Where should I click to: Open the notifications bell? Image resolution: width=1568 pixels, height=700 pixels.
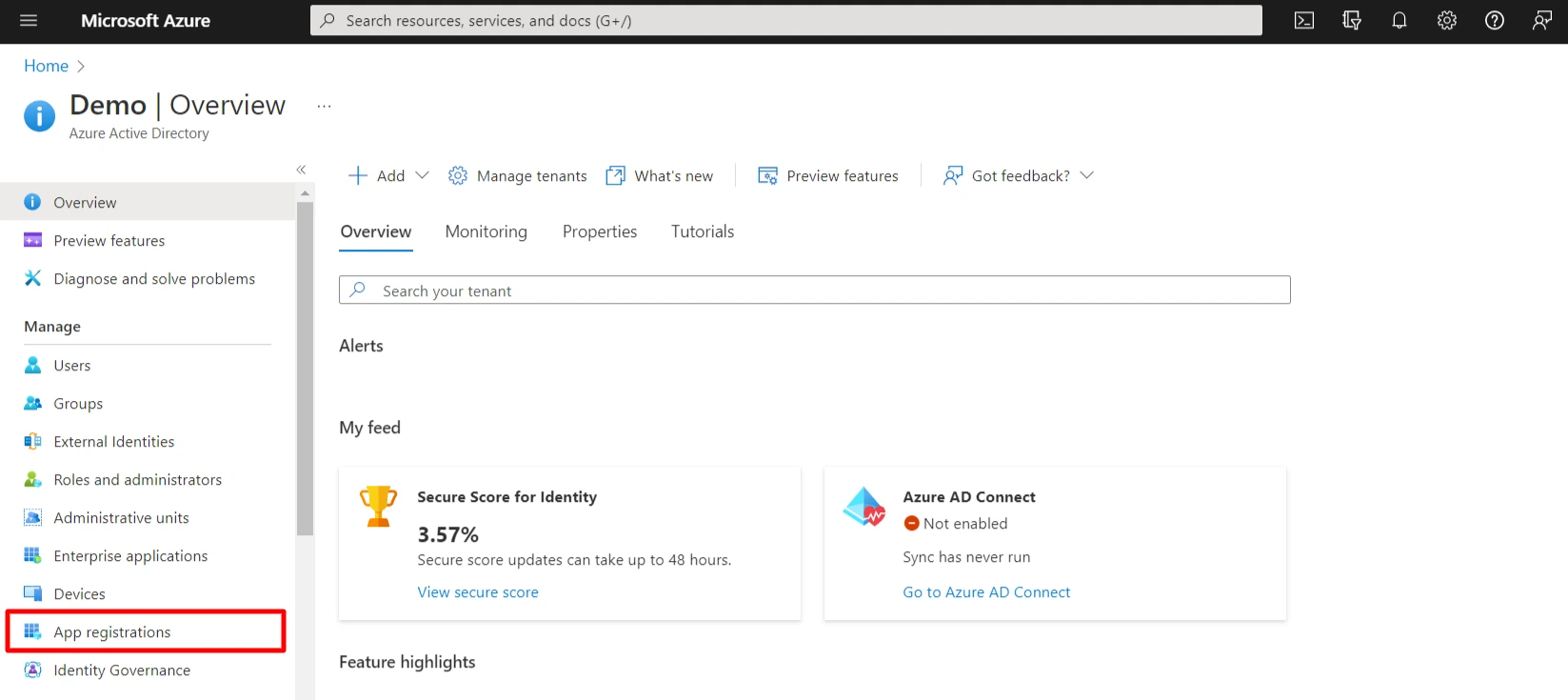[x=1399, y=20]
